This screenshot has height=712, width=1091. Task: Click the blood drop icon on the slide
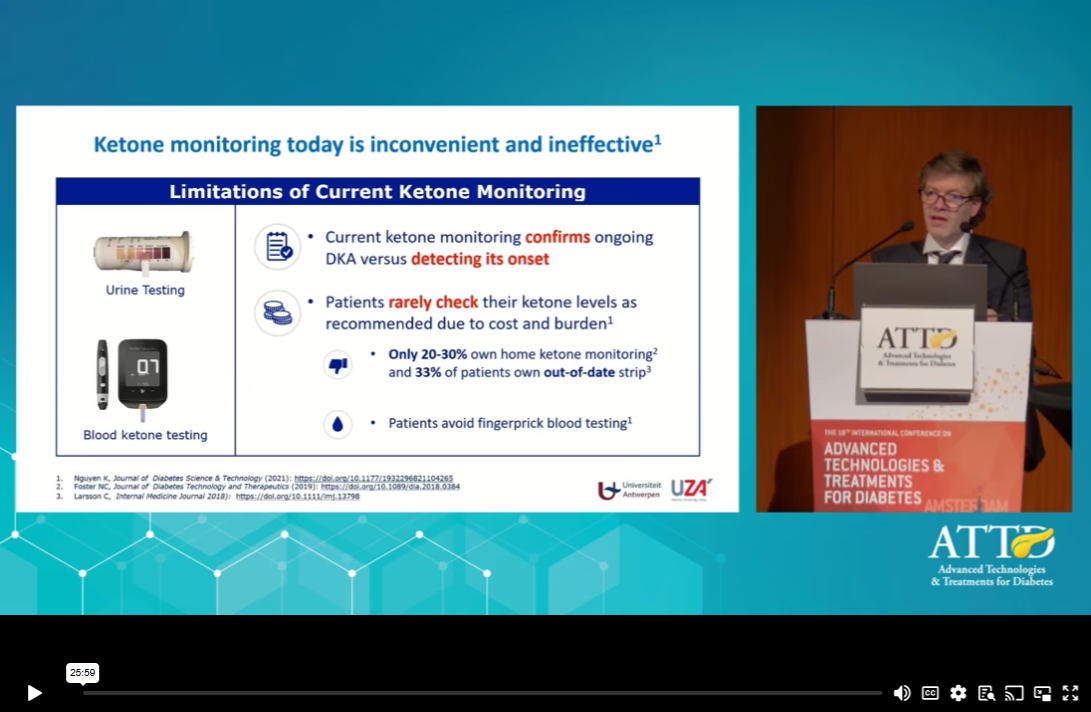338,424
